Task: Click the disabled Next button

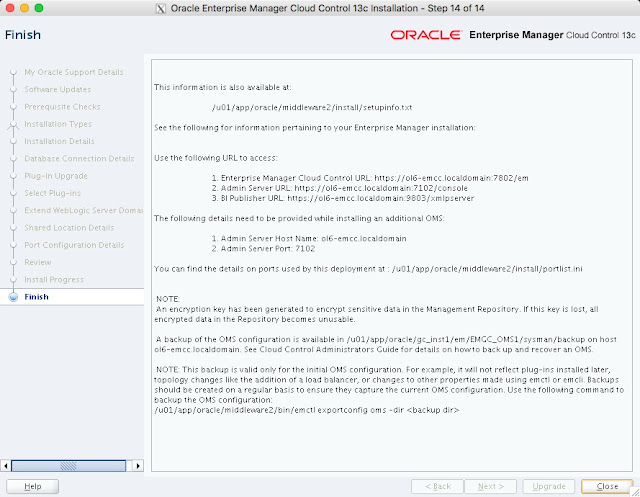Action: [491, 486]
